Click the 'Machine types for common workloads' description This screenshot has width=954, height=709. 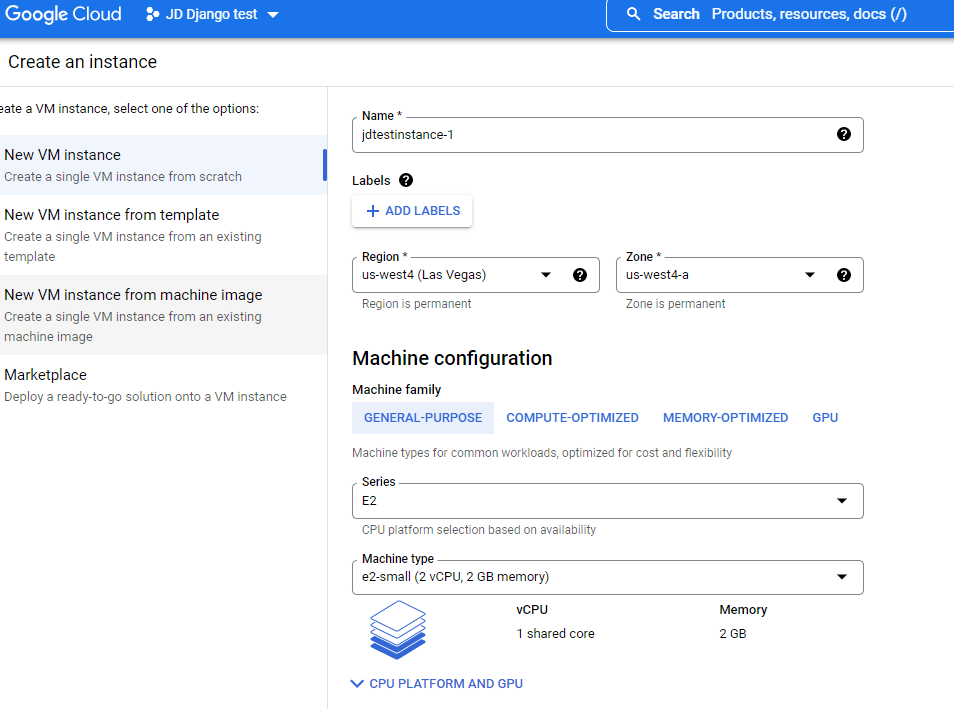pyautogui.click(x=541, y=453)
